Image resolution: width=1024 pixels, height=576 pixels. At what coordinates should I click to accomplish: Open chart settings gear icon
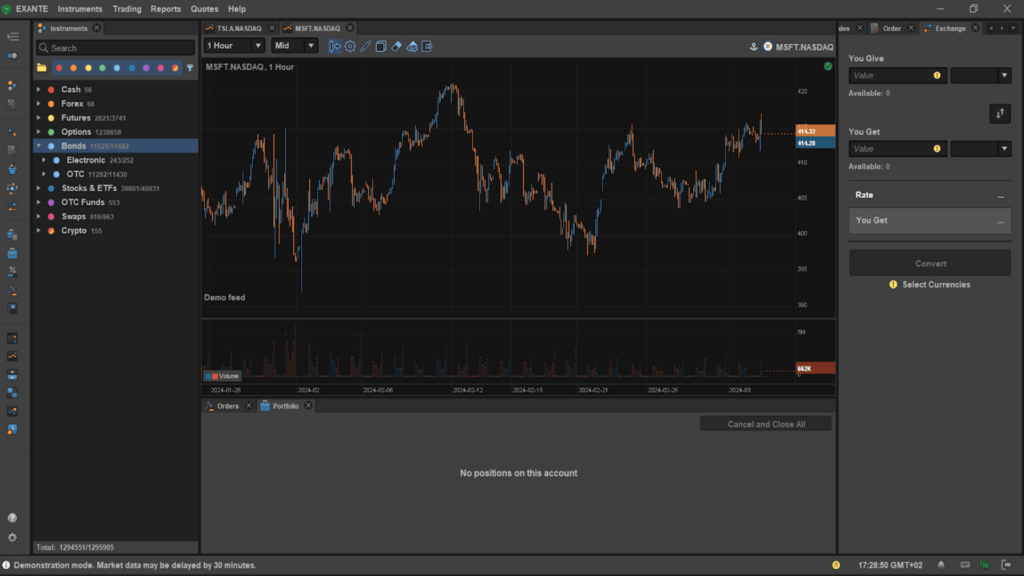[350, 46]
